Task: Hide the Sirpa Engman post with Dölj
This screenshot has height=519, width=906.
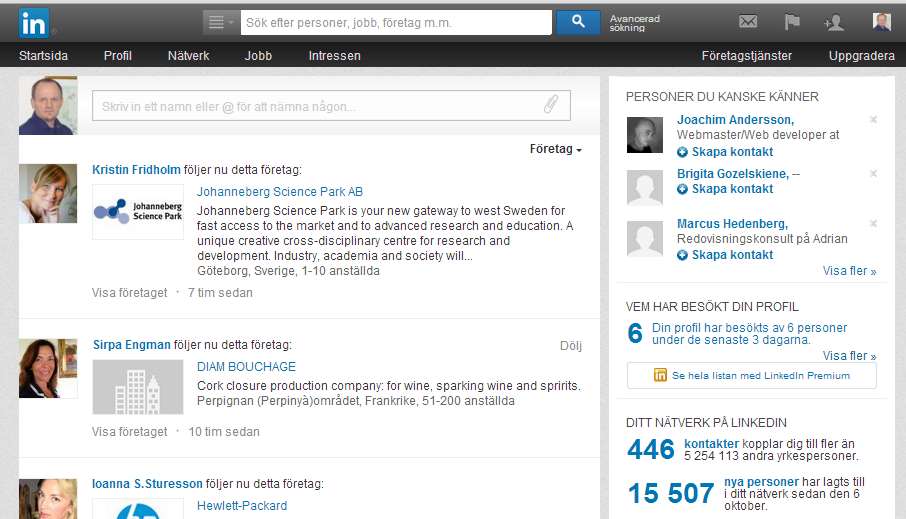Action: click(x=571, y=346)
